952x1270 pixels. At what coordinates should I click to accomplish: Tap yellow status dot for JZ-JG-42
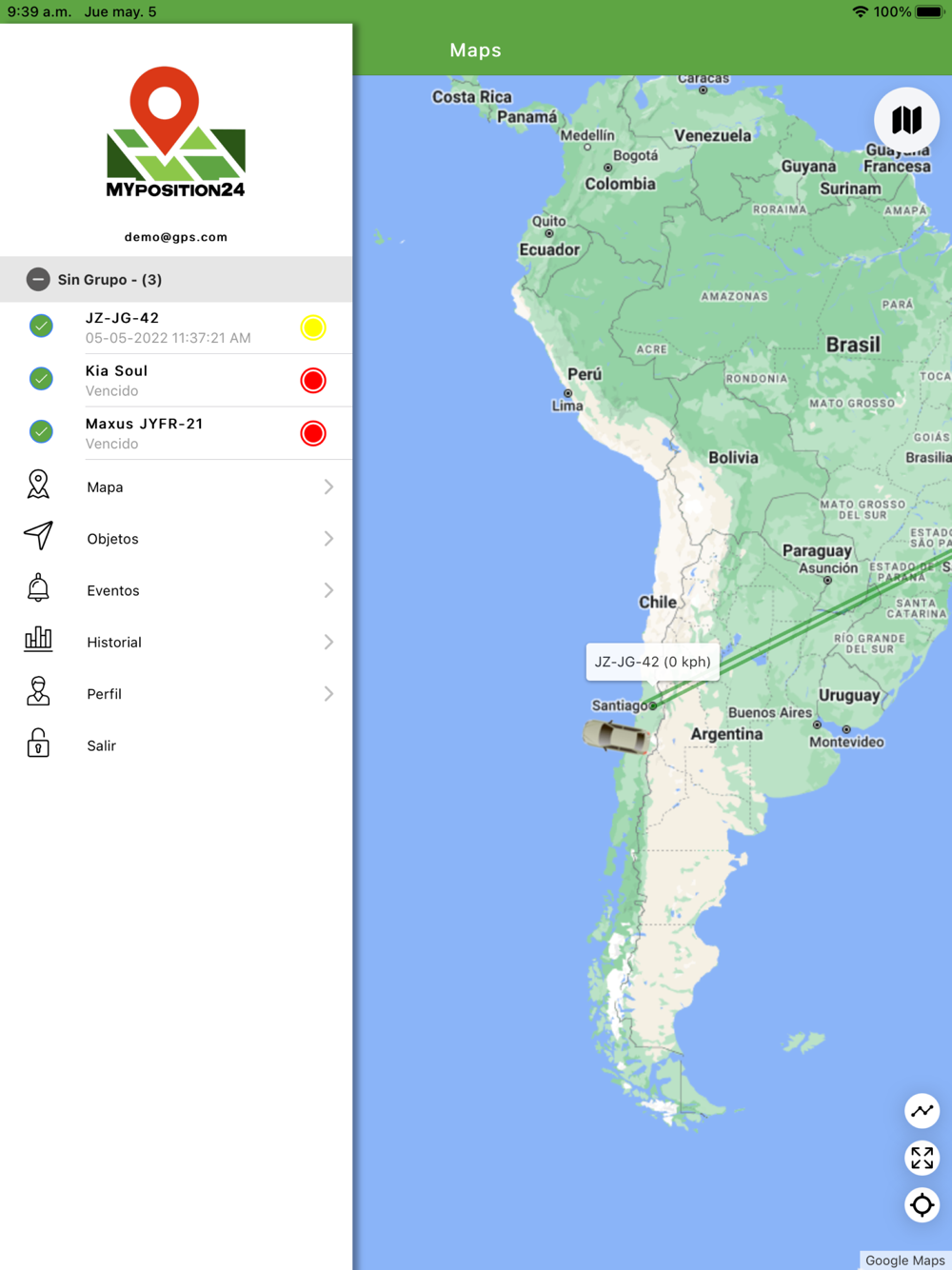(313, 327)
